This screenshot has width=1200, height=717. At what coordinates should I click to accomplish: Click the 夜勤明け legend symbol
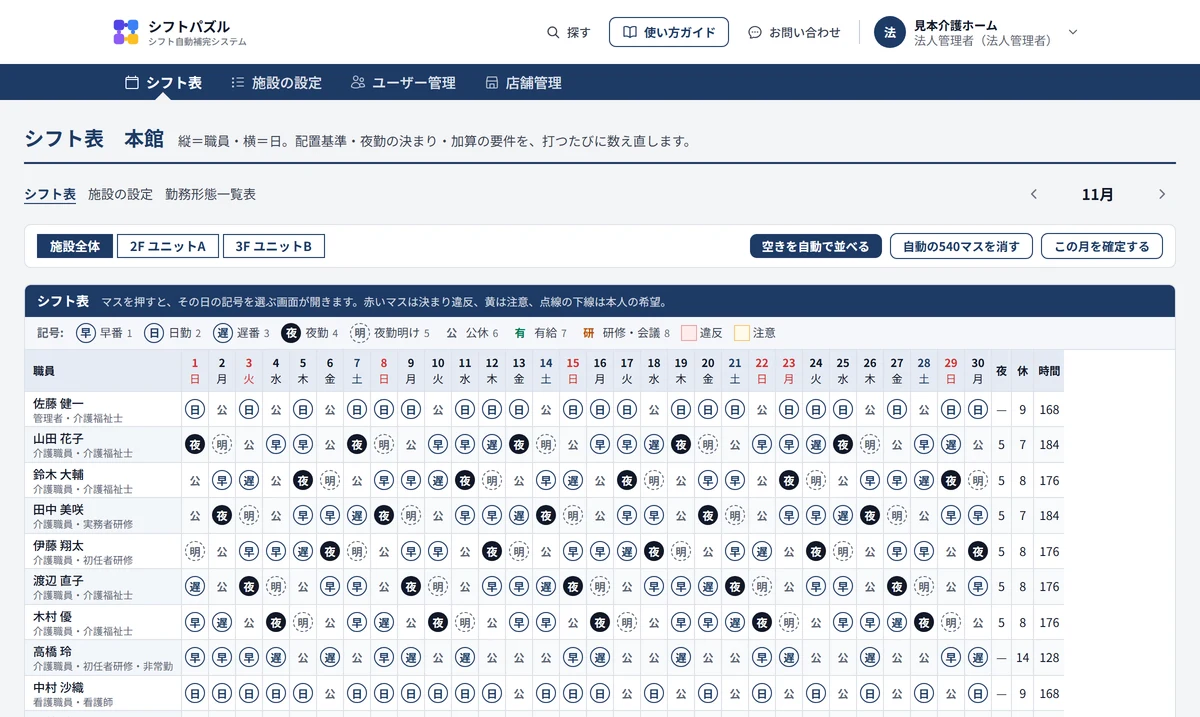[360, 333]
